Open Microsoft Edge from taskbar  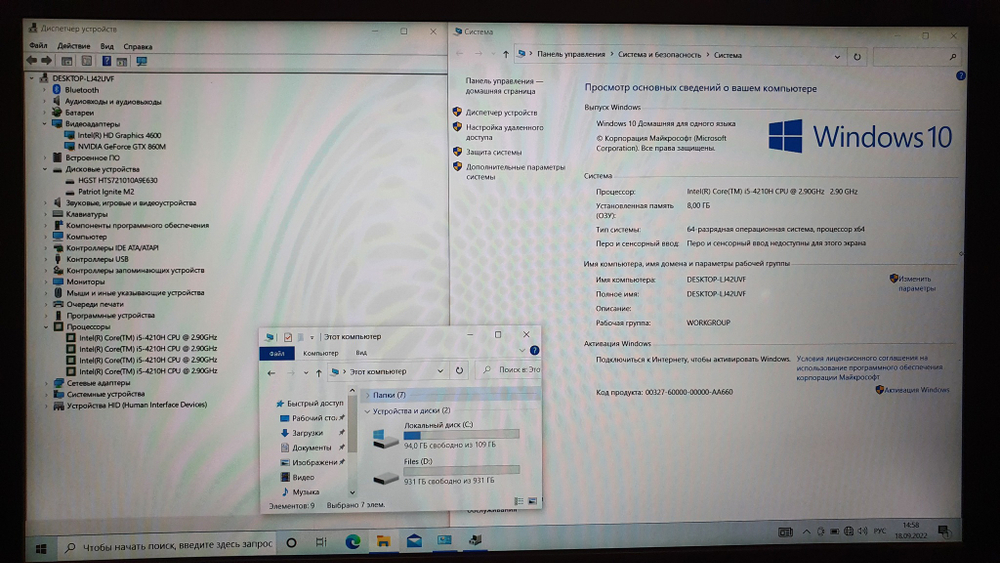(353, 542)
